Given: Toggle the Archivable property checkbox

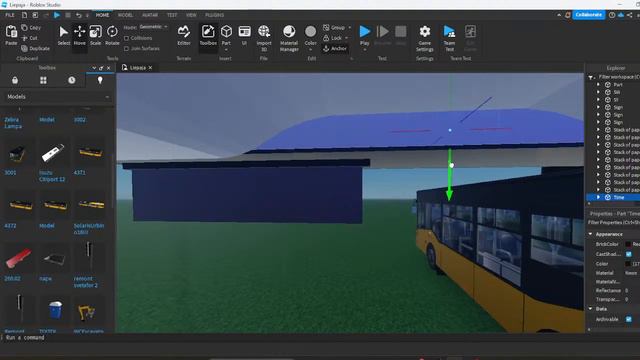Looking at the screenshot, I should pos(629,319).
